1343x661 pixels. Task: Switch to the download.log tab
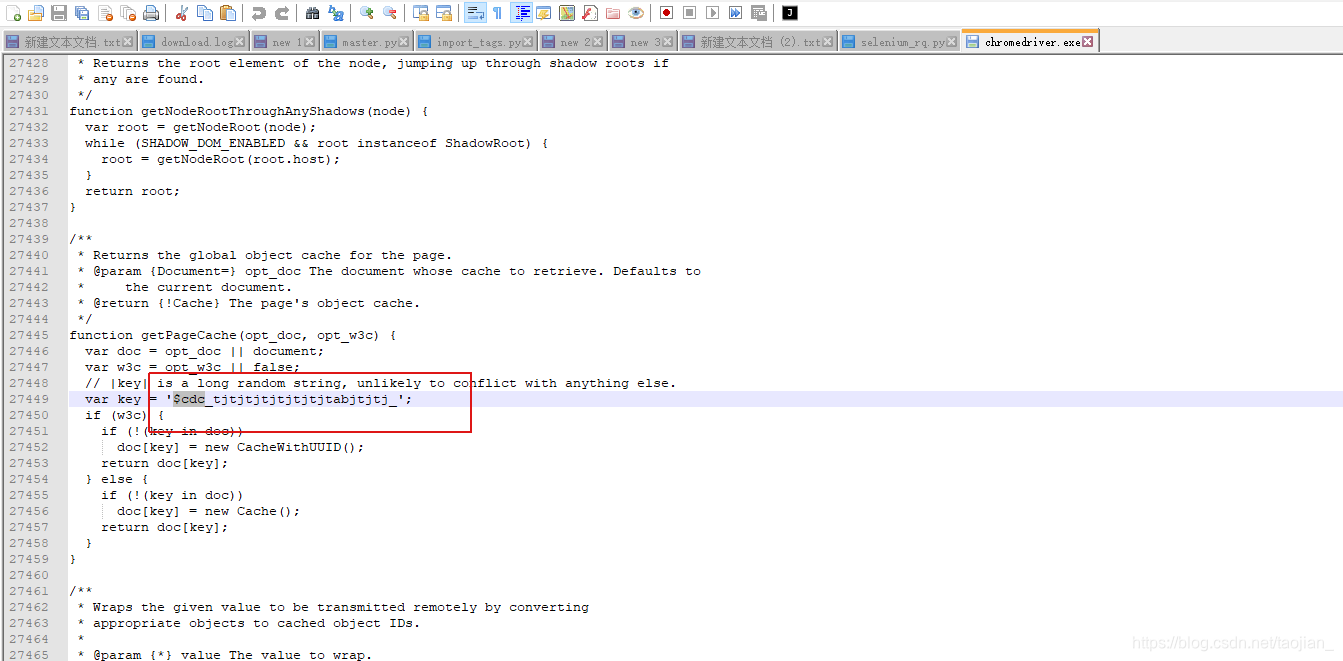[x=192, y=42]
